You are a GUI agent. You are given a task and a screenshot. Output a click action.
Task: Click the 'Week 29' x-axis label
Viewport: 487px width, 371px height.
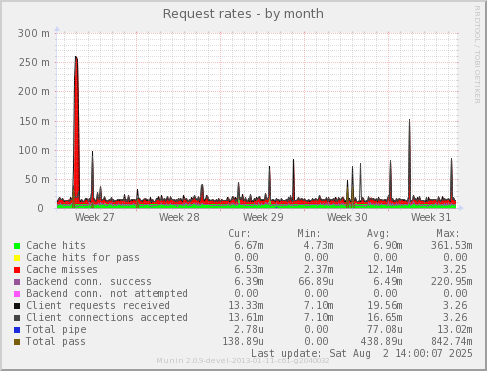(x=263, y=218)
